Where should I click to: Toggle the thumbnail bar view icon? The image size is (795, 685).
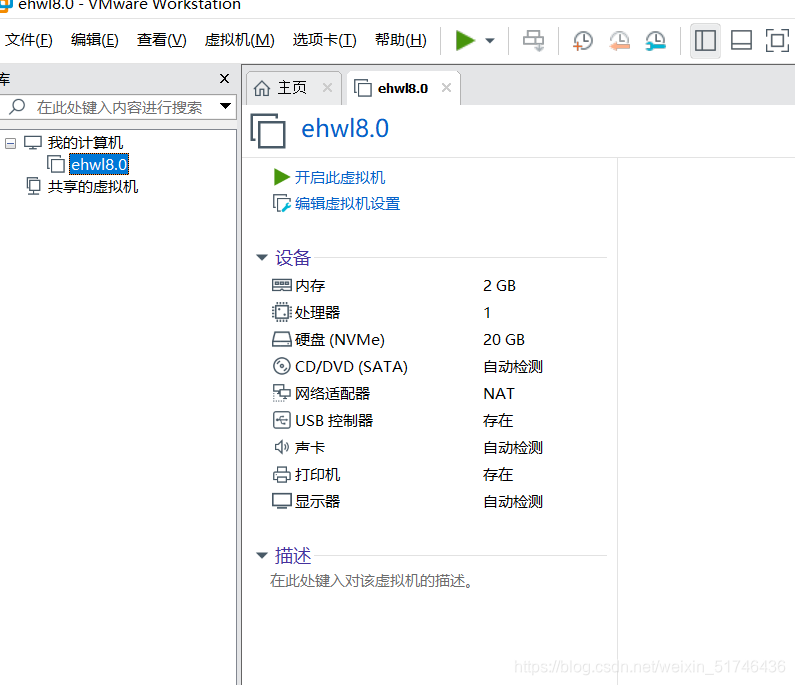click(741, 41)
